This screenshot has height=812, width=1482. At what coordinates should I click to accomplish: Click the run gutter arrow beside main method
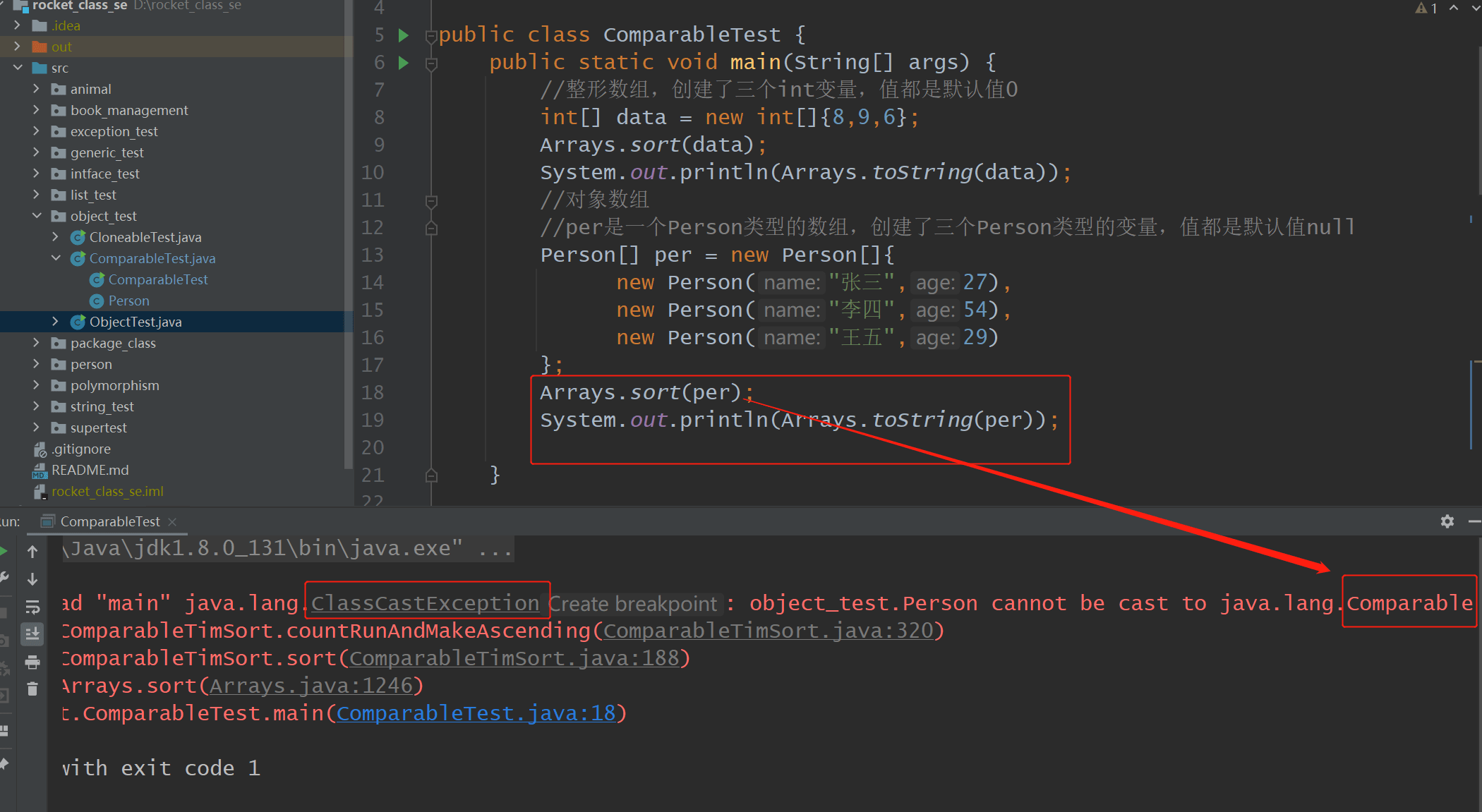click(404, 63)
